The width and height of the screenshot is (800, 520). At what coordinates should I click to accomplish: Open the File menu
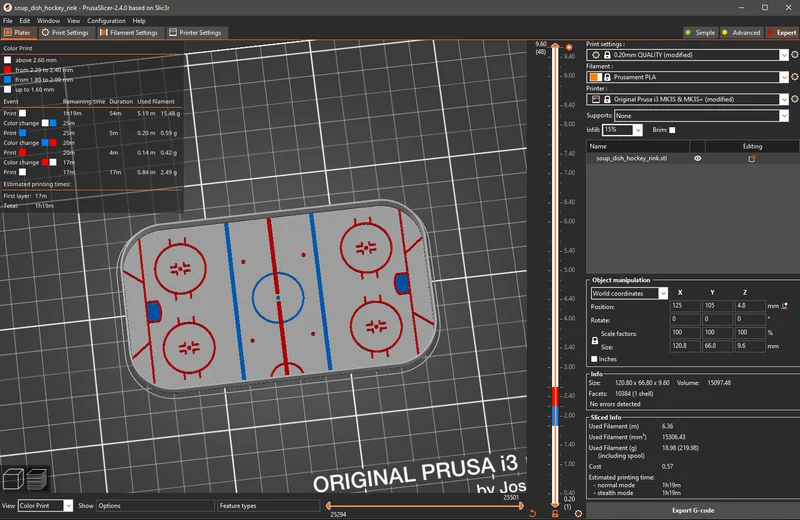tap(8, 21)
